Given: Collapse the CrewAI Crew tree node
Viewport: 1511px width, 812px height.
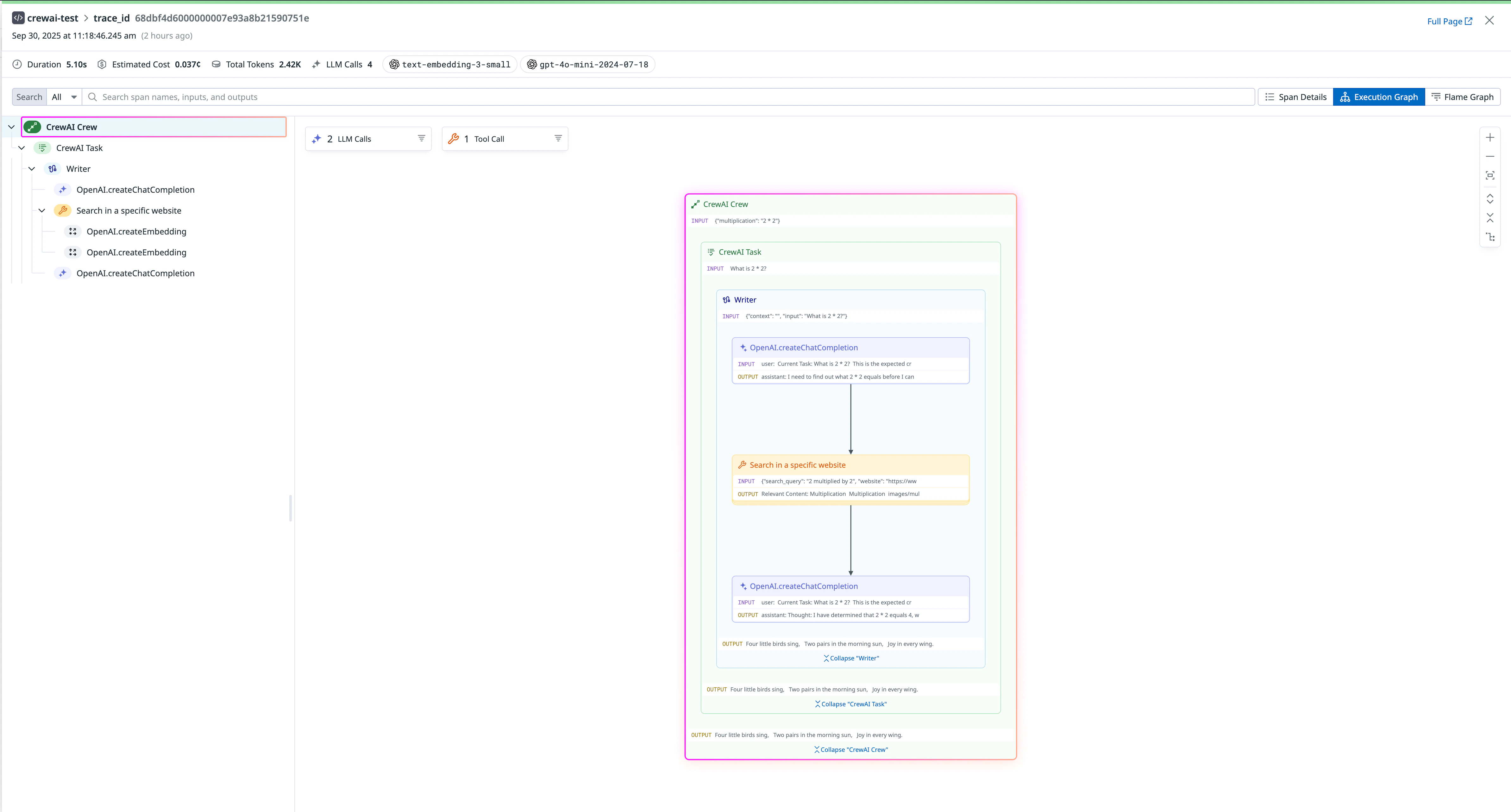Looking at the screenshot, I should tap(10, 127).
